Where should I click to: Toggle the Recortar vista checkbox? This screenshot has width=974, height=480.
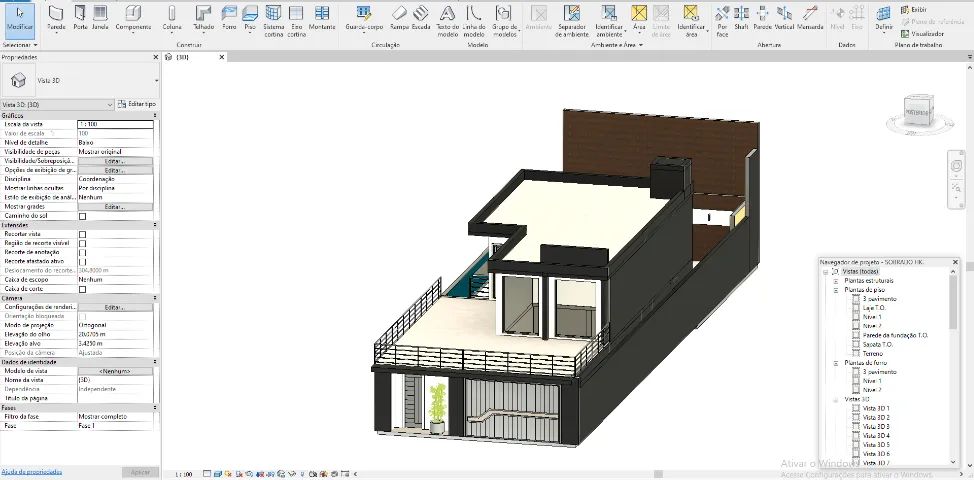pyautogui.click(x=83, y=234)
